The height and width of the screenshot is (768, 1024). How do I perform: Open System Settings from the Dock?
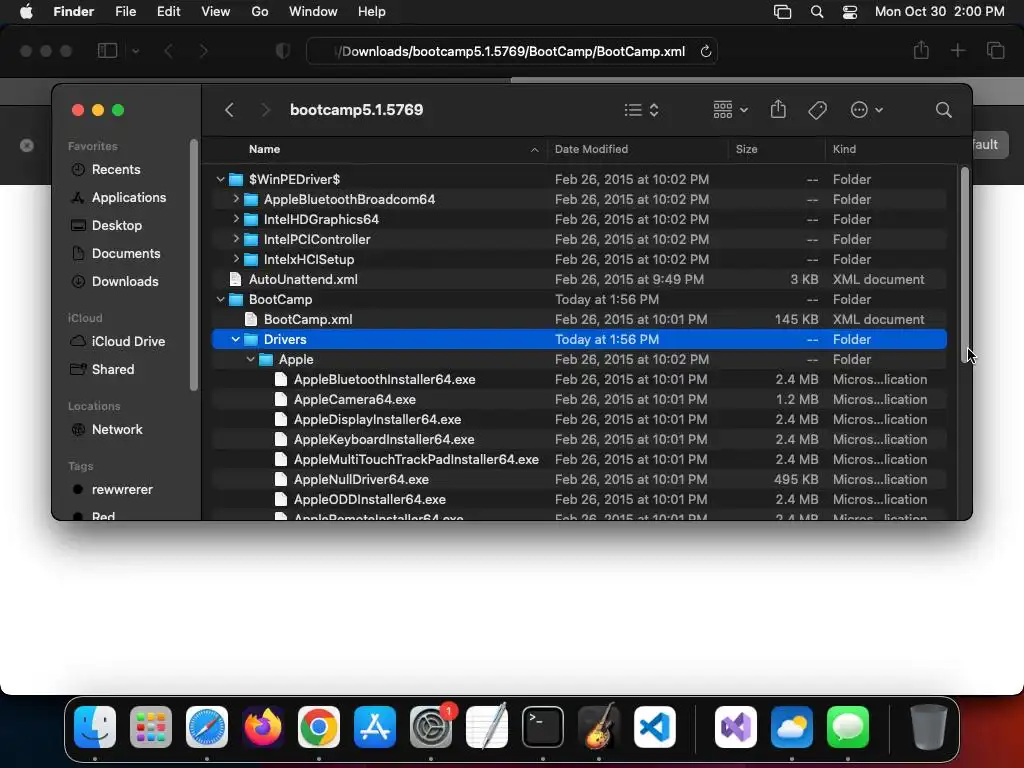pos(431,727)
